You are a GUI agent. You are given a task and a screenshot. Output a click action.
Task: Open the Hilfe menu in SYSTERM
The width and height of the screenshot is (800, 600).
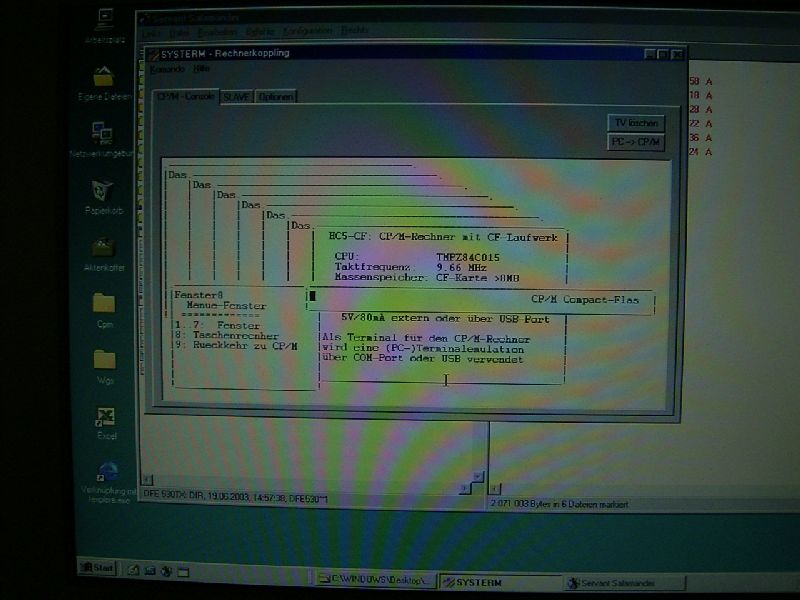coord(202,69)
